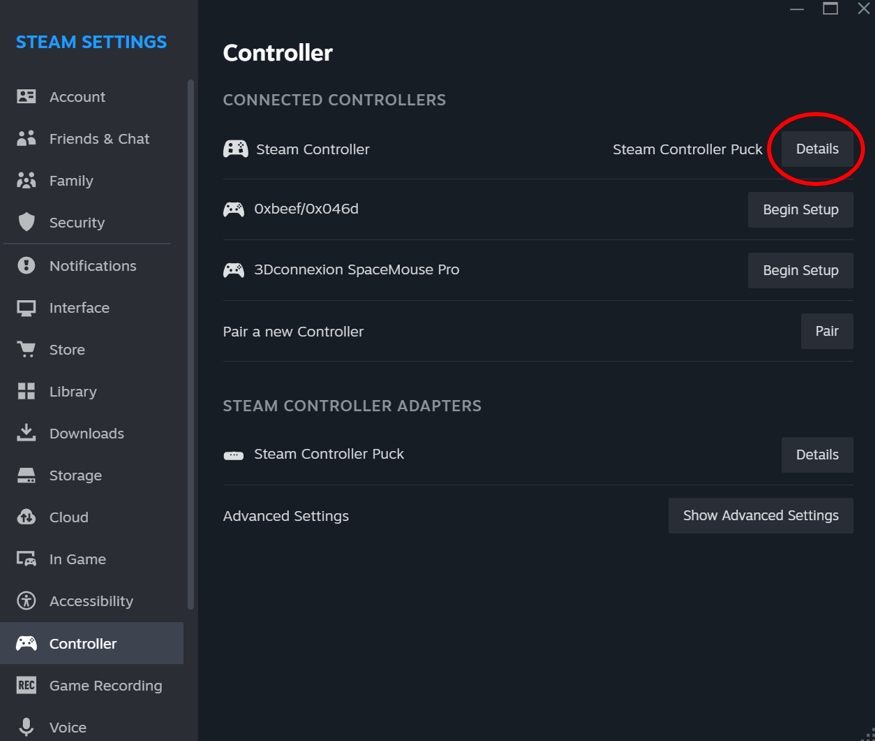Click the Security shield icon

coord(26,222)
